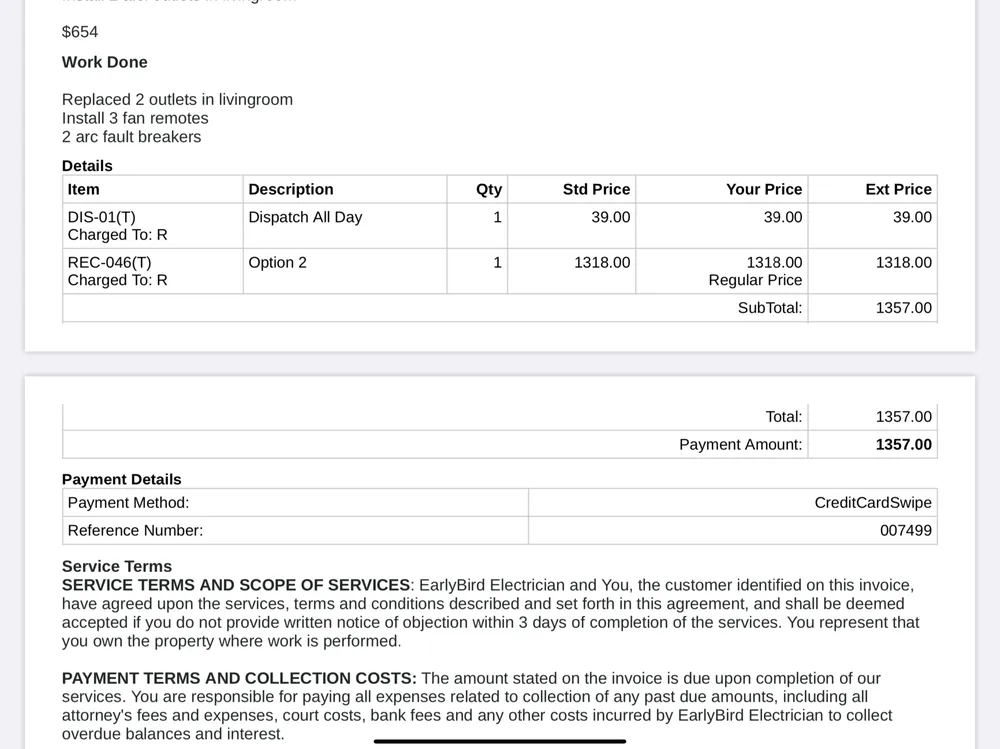The image size is (1000, 749).
Task: Click the "Install 3 fan remotes" line
Action: [x=135, y=118]
